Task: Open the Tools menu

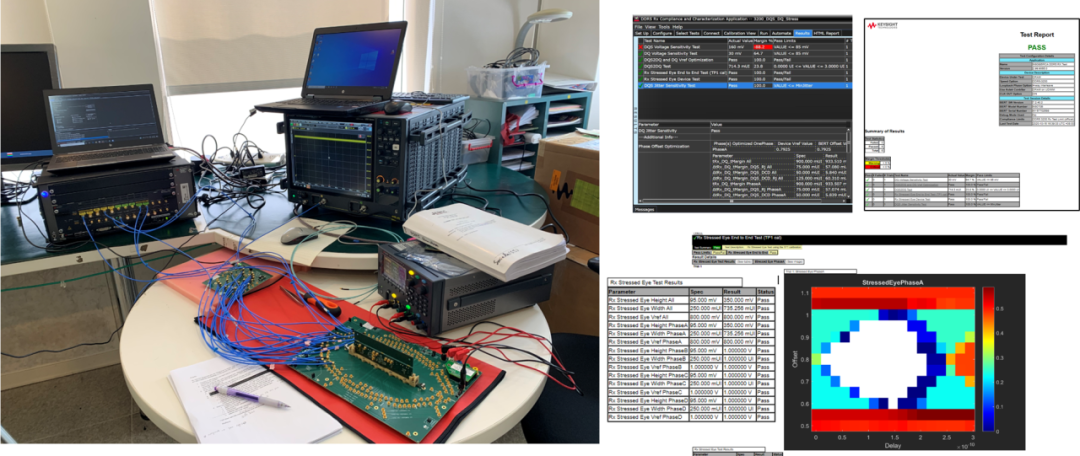Action: 664,27
